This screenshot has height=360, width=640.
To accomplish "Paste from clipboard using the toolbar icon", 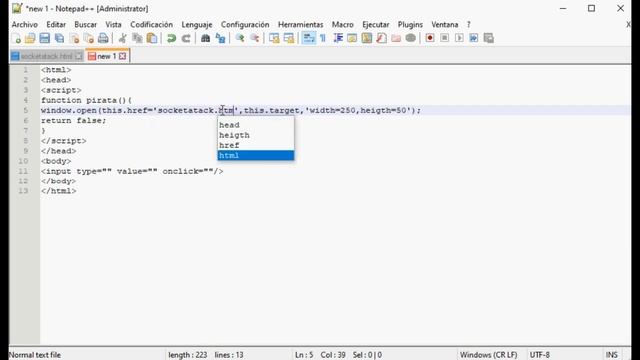I will coord(152,38).
